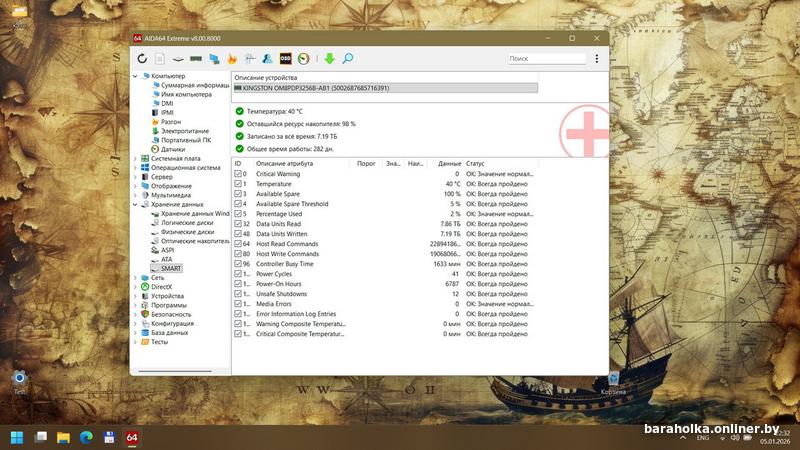
Task: Click the green download arrow icon
Action: click(x=329, y=59)
